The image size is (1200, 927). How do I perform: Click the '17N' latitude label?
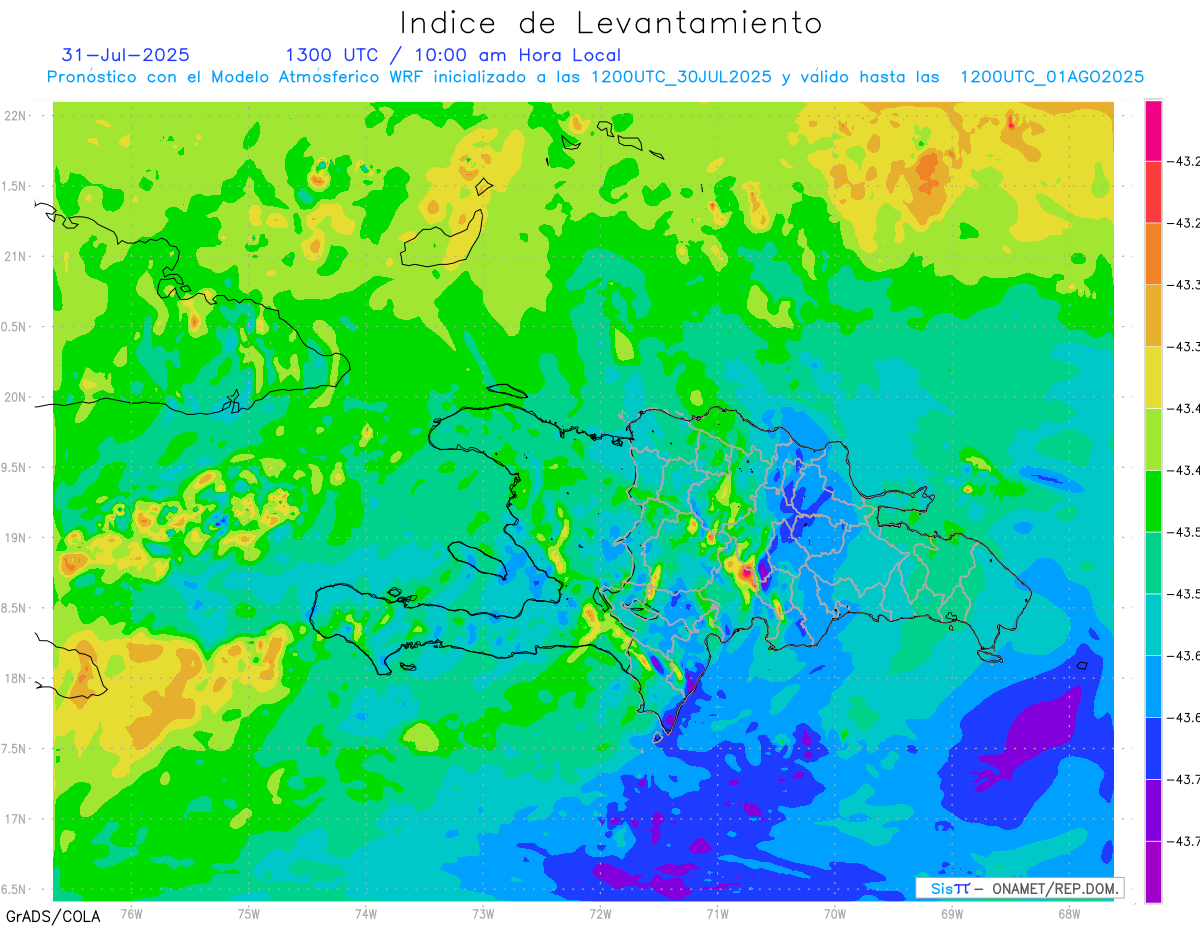click(x=15, y=820)
